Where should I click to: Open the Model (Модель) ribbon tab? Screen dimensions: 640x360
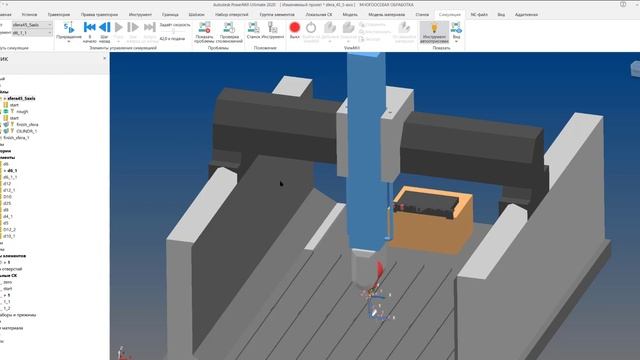pyautogui.click(x=350, y=15)
